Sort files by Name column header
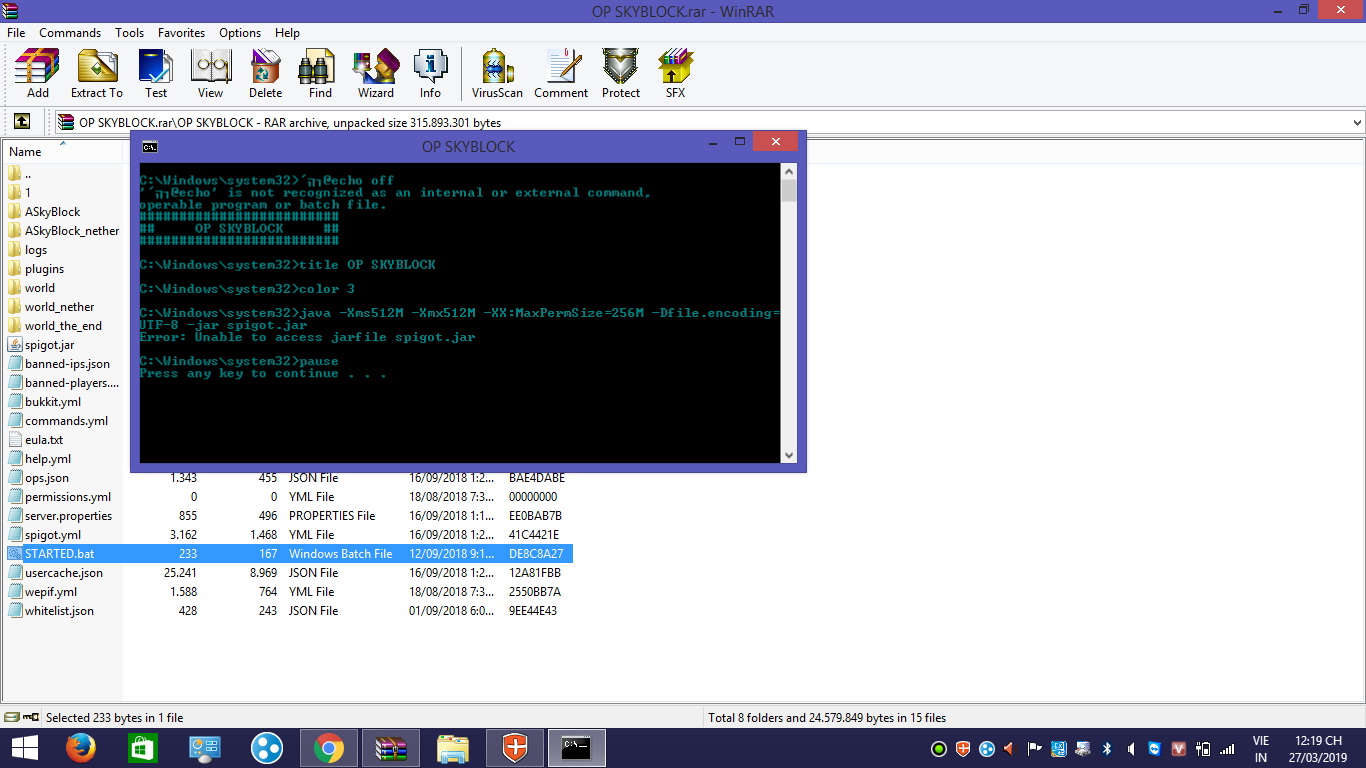The width and height of the screenshot is (1366, 768). click(26, 152)
